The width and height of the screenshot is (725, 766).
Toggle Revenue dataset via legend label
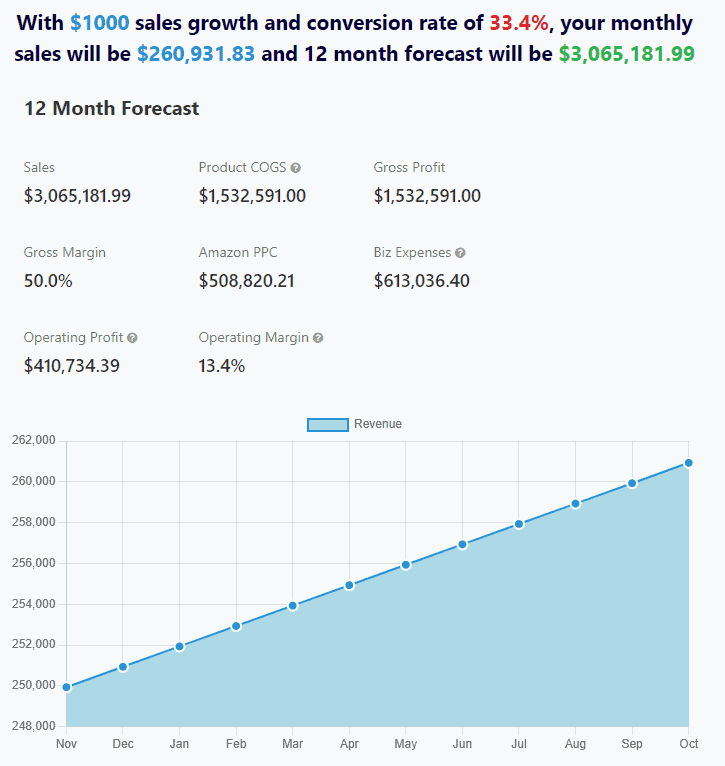(x=377, y=424)
